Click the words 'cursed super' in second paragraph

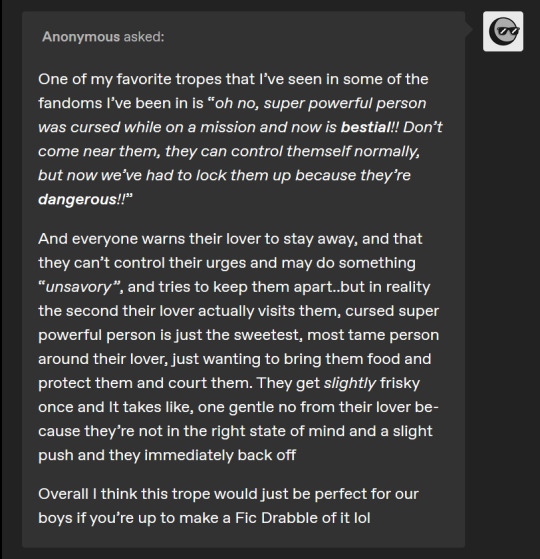tap(392, 311)
